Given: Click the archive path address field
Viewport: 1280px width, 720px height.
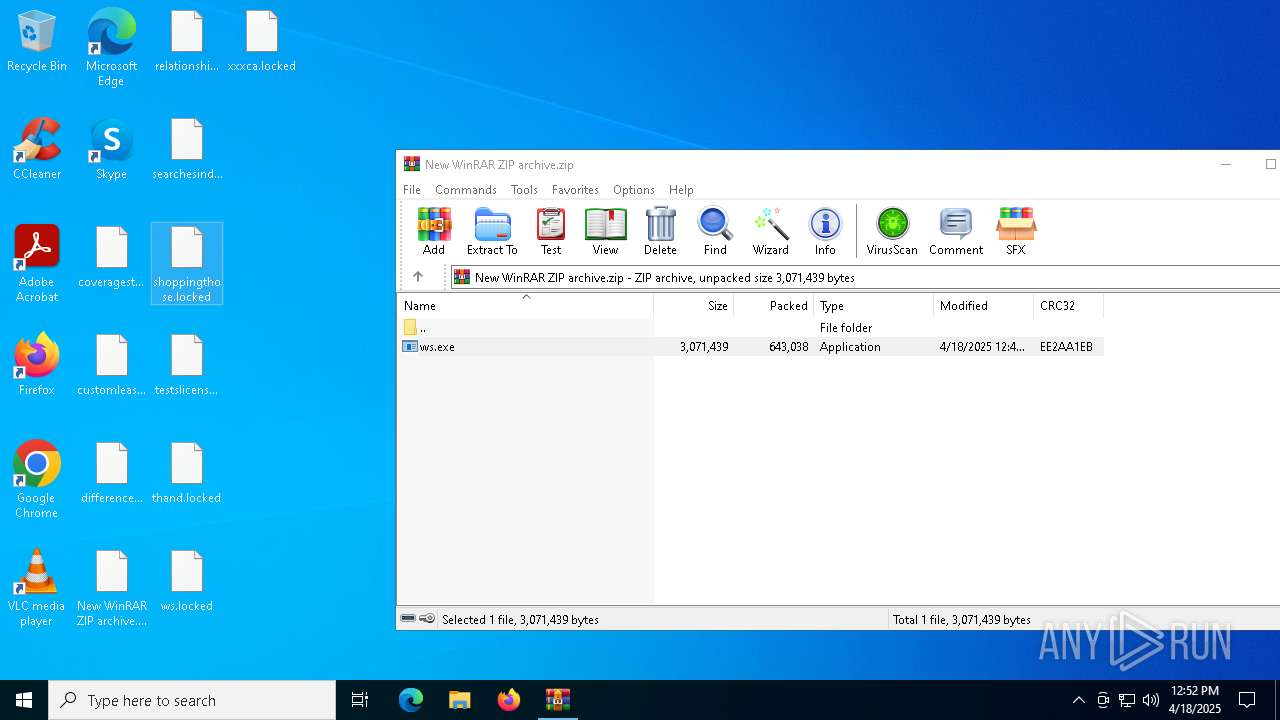Looking at the screenshot, I should 866,277.
